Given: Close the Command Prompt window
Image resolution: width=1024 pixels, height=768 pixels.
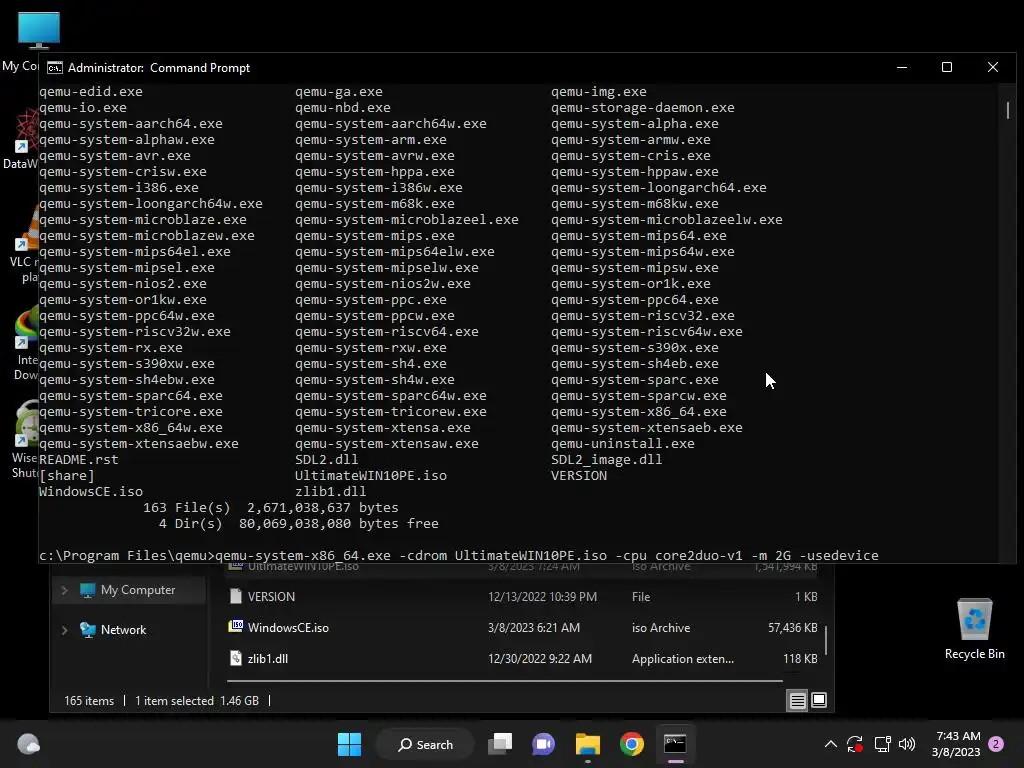Looking at the screenshot, I should point(993,67).
